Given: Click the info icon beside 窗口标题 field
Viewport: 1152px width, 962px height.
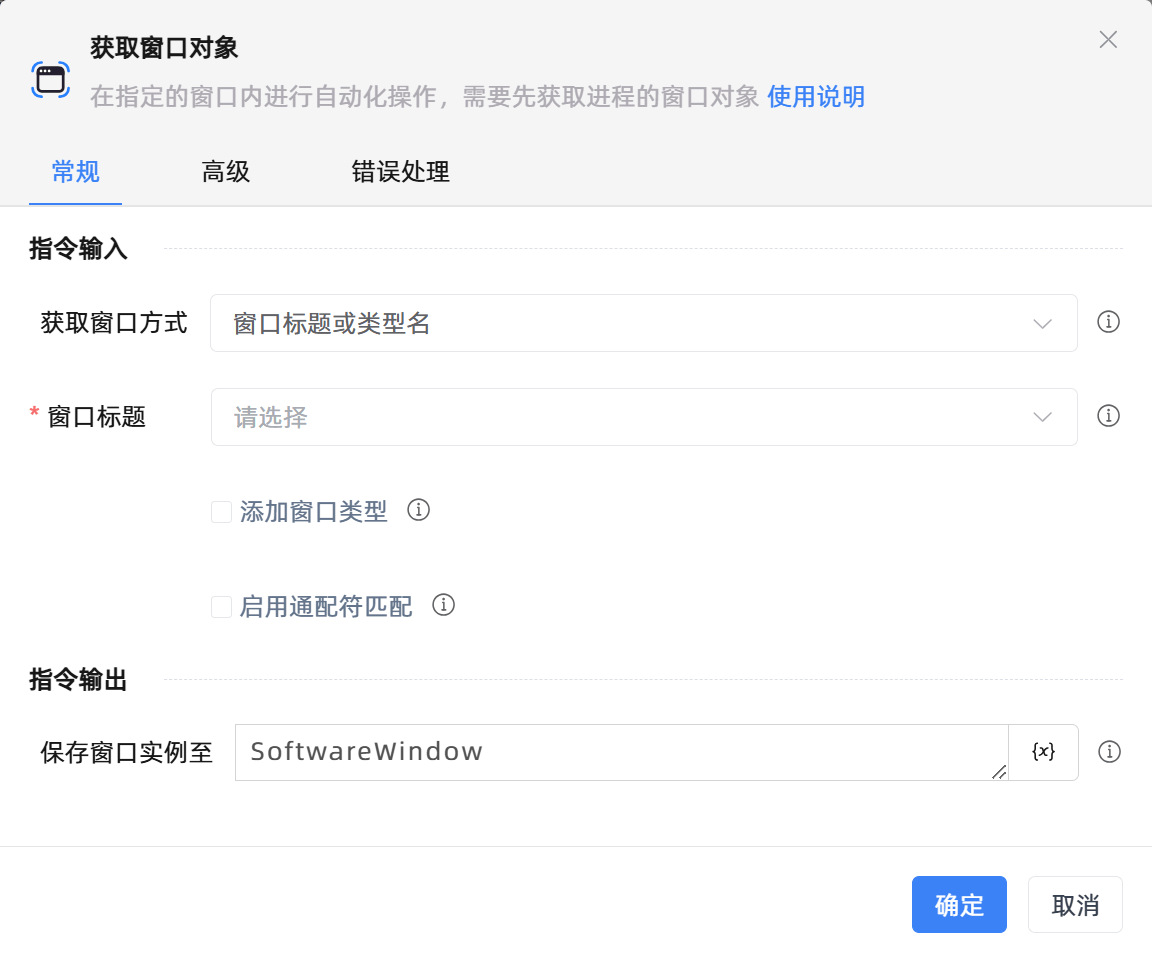Looking at the screenshot, I should pyautogui.click(x=1108, y=416).
